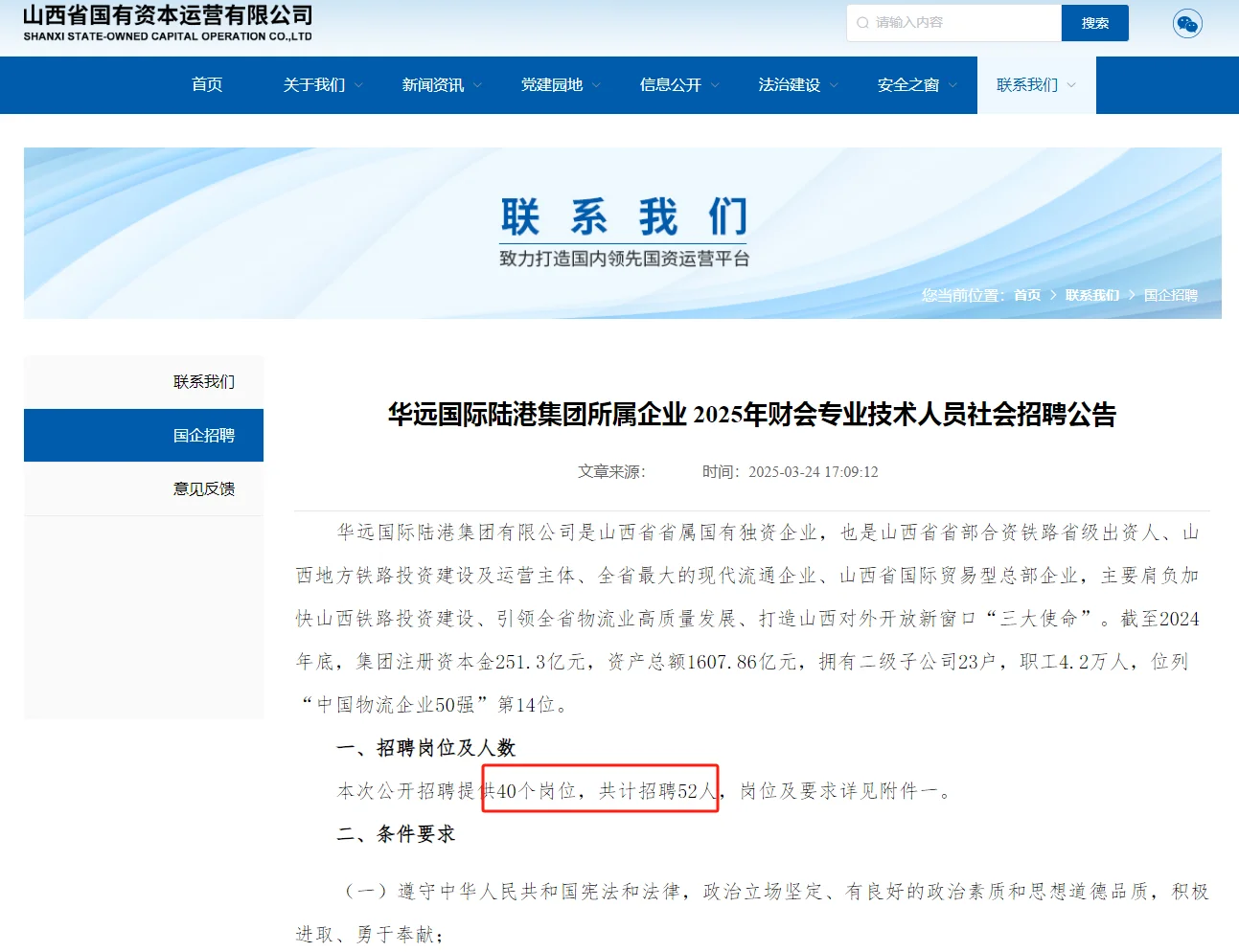Open the 安全之窗 navigation menu

[x=908, y=85]
